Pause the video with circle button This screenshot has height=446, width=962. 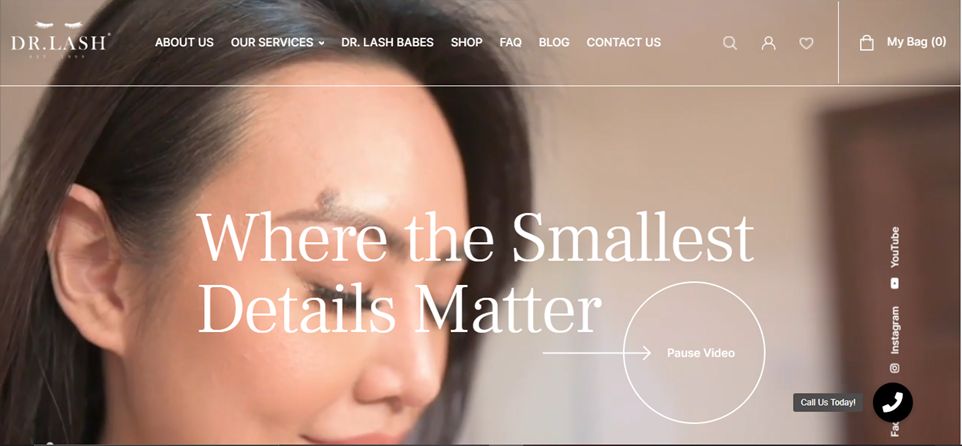point(694,353)
